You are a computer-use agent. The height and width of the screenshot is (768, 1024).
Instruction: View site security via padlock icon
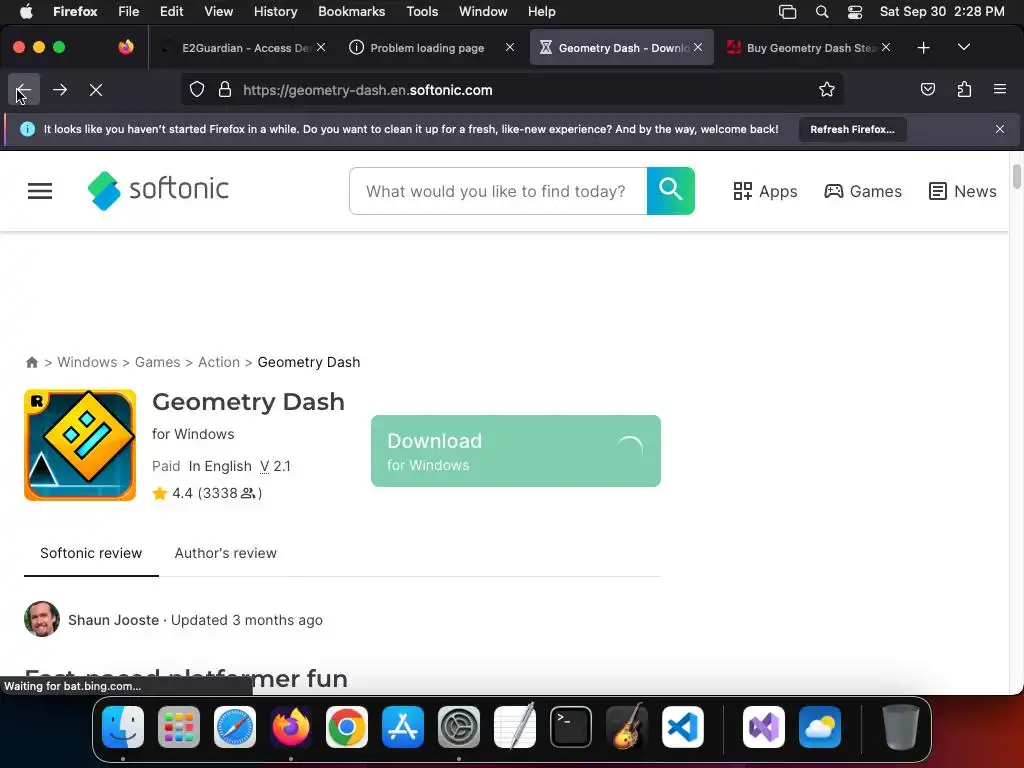(225, 89)
